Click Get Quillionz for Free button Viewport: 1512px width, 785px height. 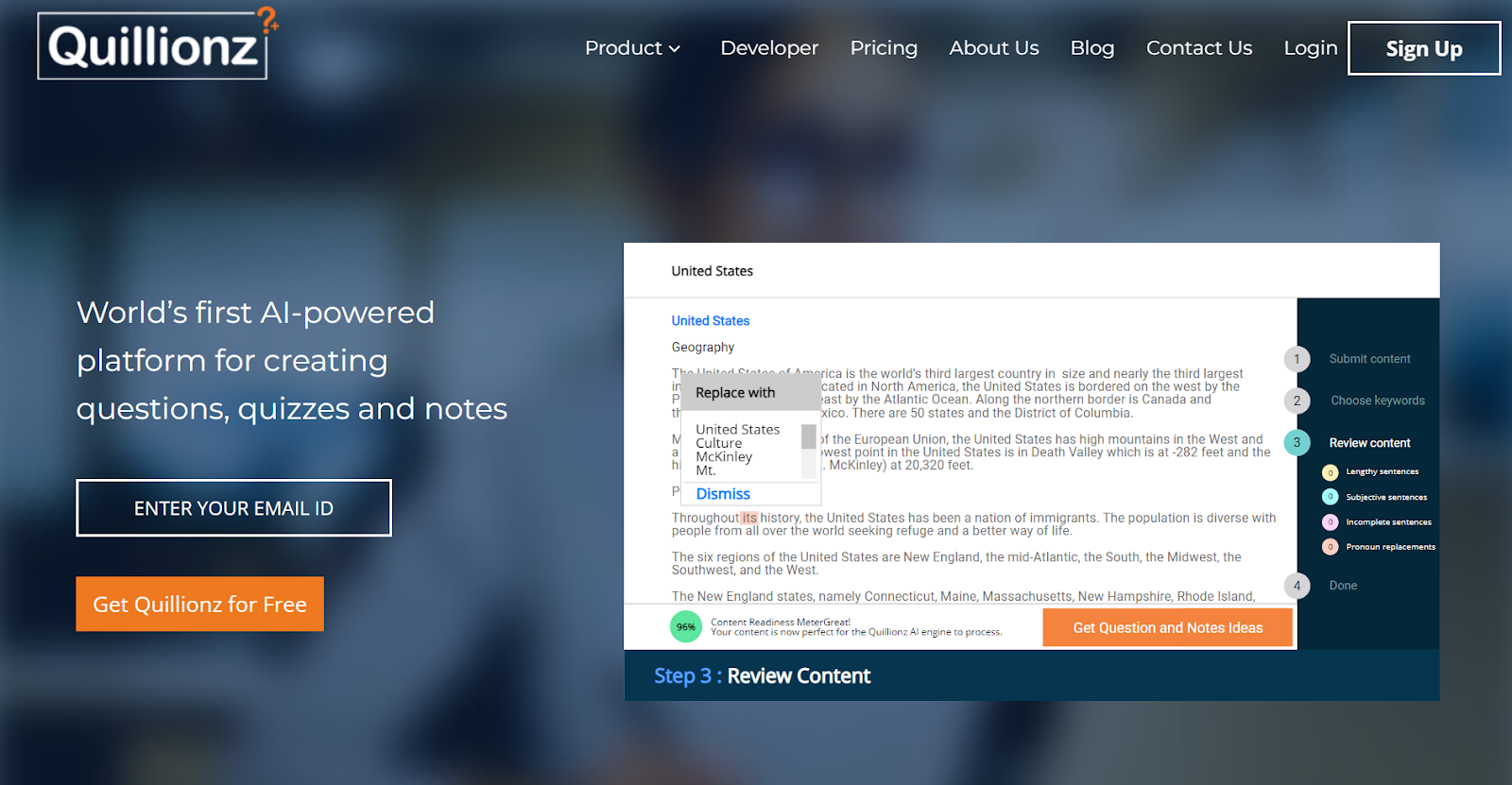199,604
